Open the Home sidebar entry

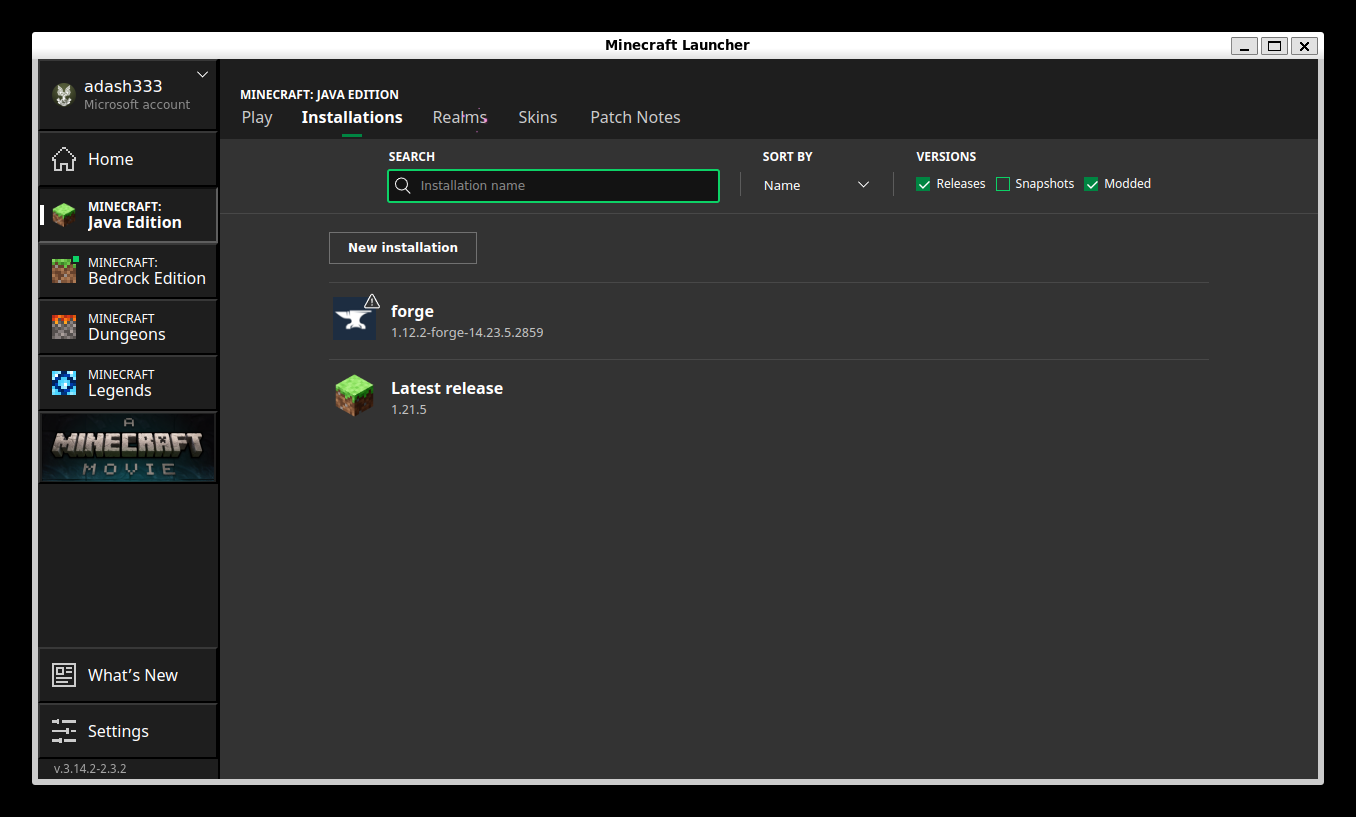[128, 159]
